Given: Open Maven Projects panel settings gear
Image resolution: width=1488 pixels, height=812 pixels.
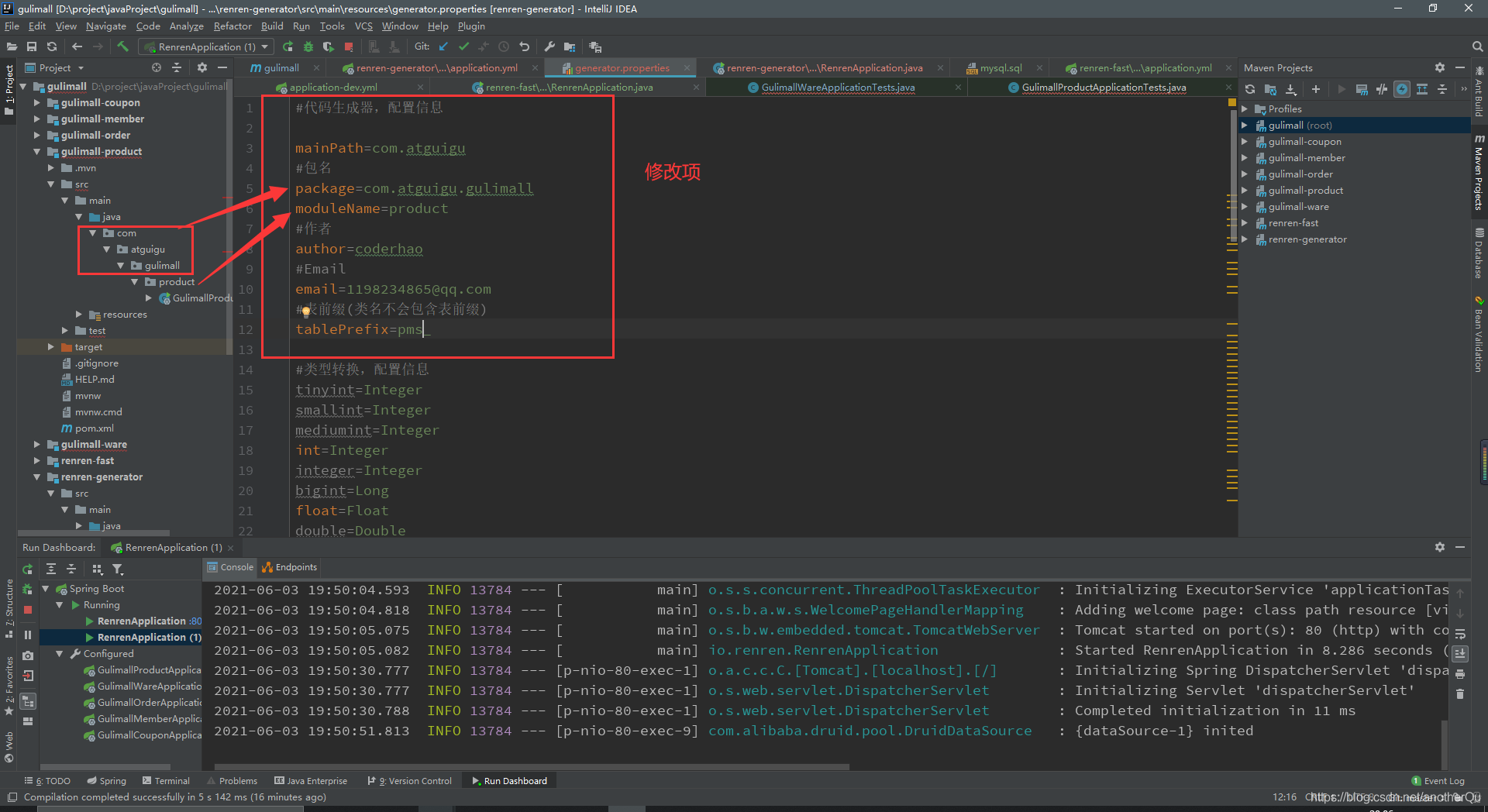Looking at the screenshot, I should [x=1439, y=67].
